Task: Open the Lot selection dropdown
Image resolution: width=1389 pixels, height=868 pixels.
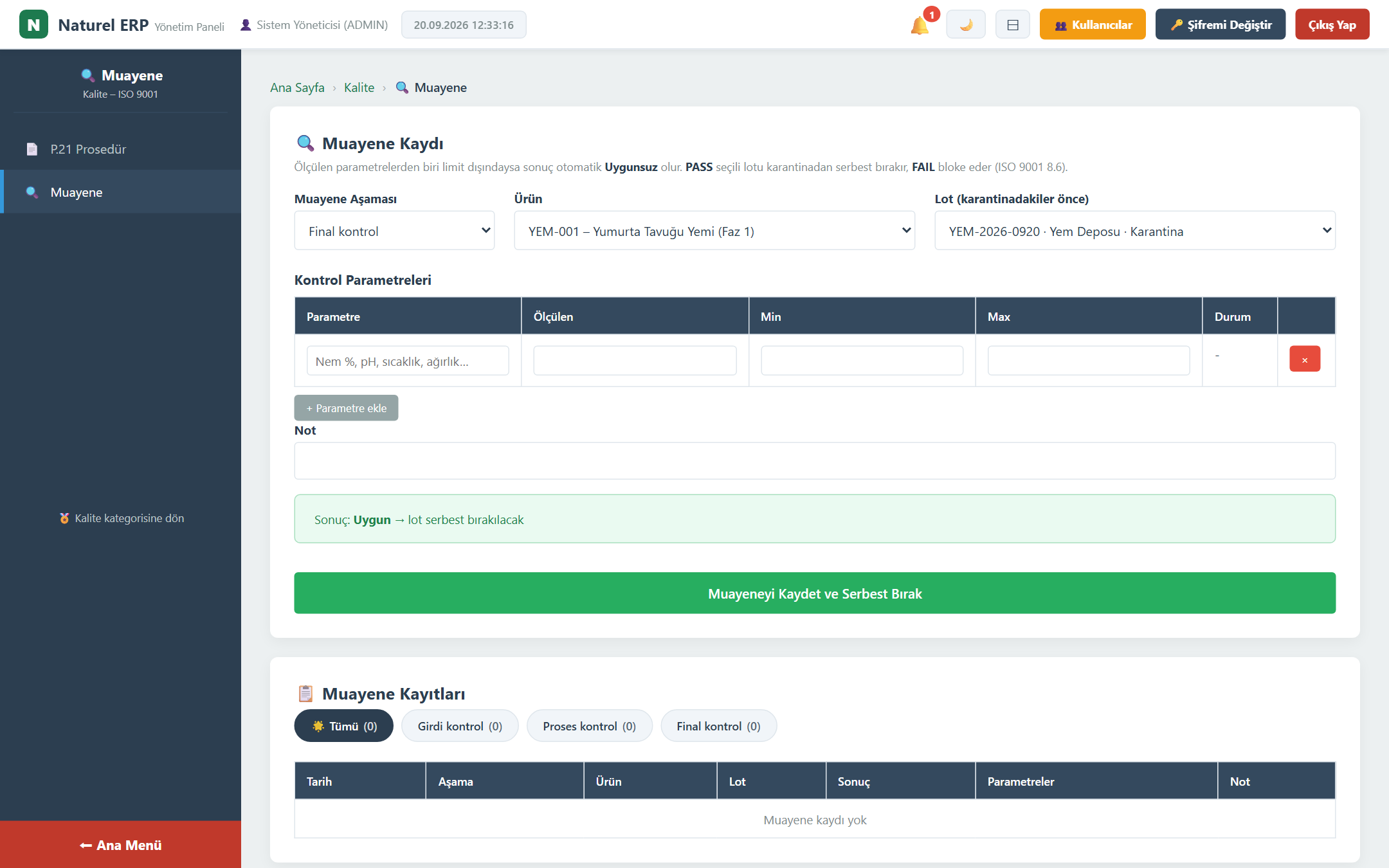Action: pos(1135,231)
